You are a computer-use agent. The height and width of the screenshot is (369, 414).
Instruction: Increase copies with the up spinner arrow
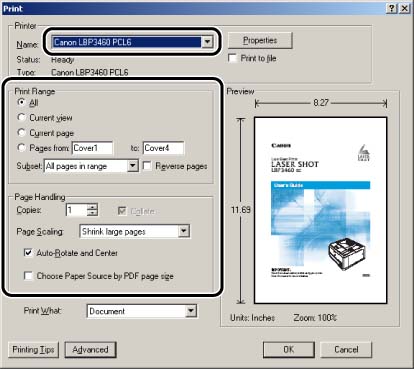(x=92, y=207)
